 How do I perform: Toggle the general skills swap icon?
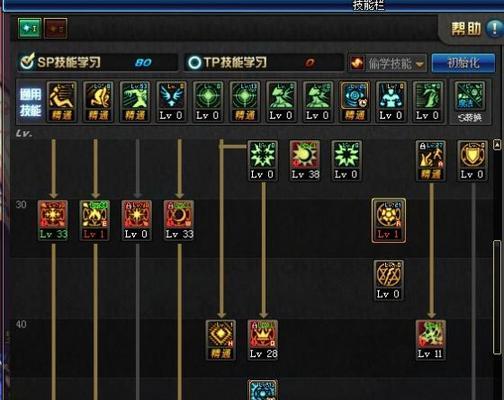click(470, 102)
